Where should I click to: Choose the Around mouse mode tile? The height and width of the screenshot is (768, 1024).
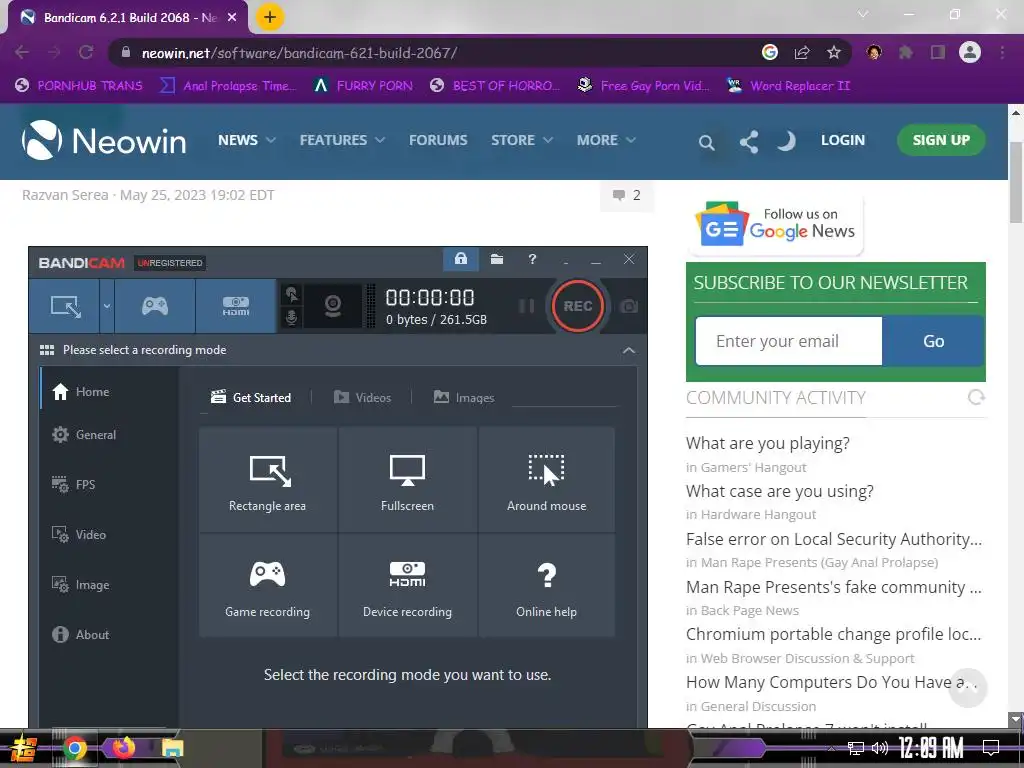click(547, 480)
